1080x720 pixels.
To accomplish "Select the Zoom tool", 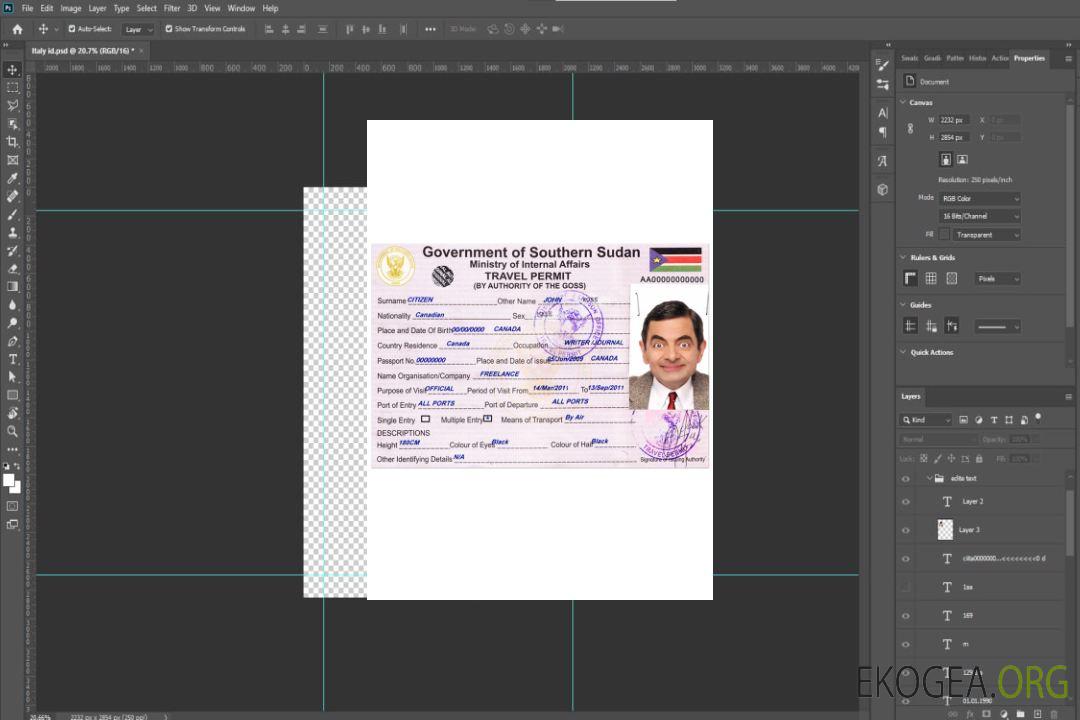I will pos(13,431).
